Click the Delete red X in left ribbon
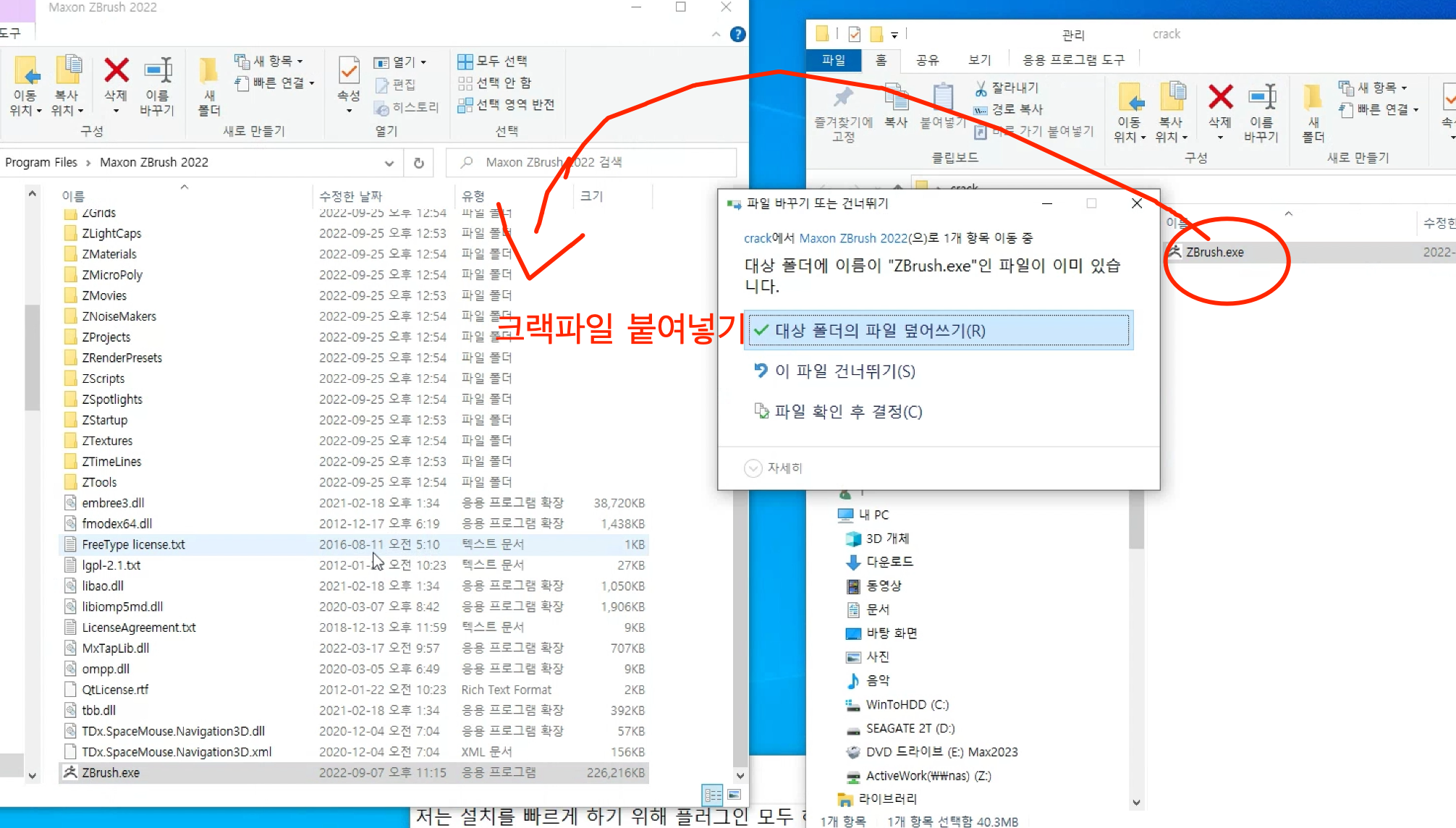1456x828 pixels. pyautogui.click(x=116, y=71)
